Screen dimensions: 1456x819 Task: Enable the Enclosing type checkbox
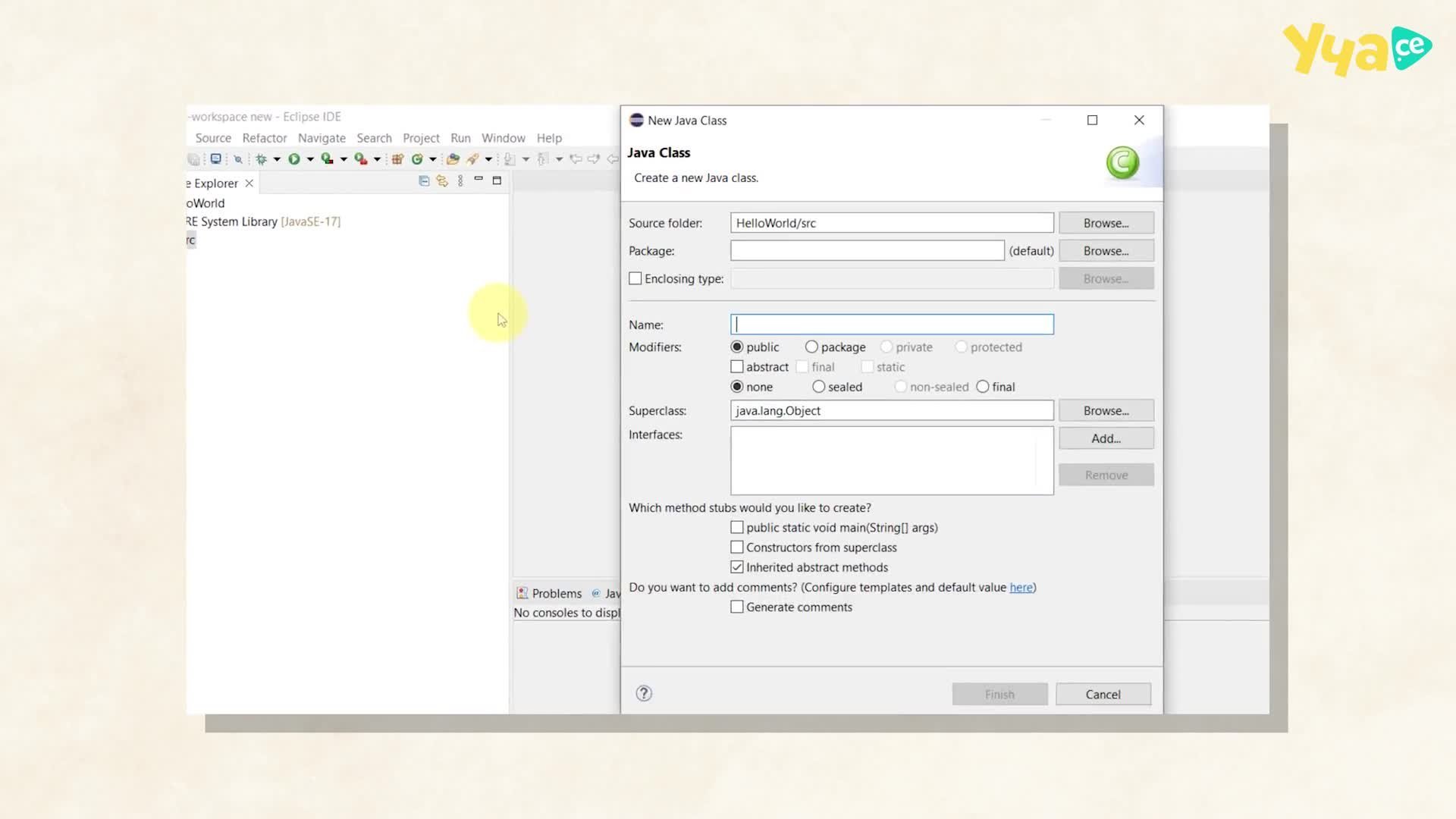(635, 278)
